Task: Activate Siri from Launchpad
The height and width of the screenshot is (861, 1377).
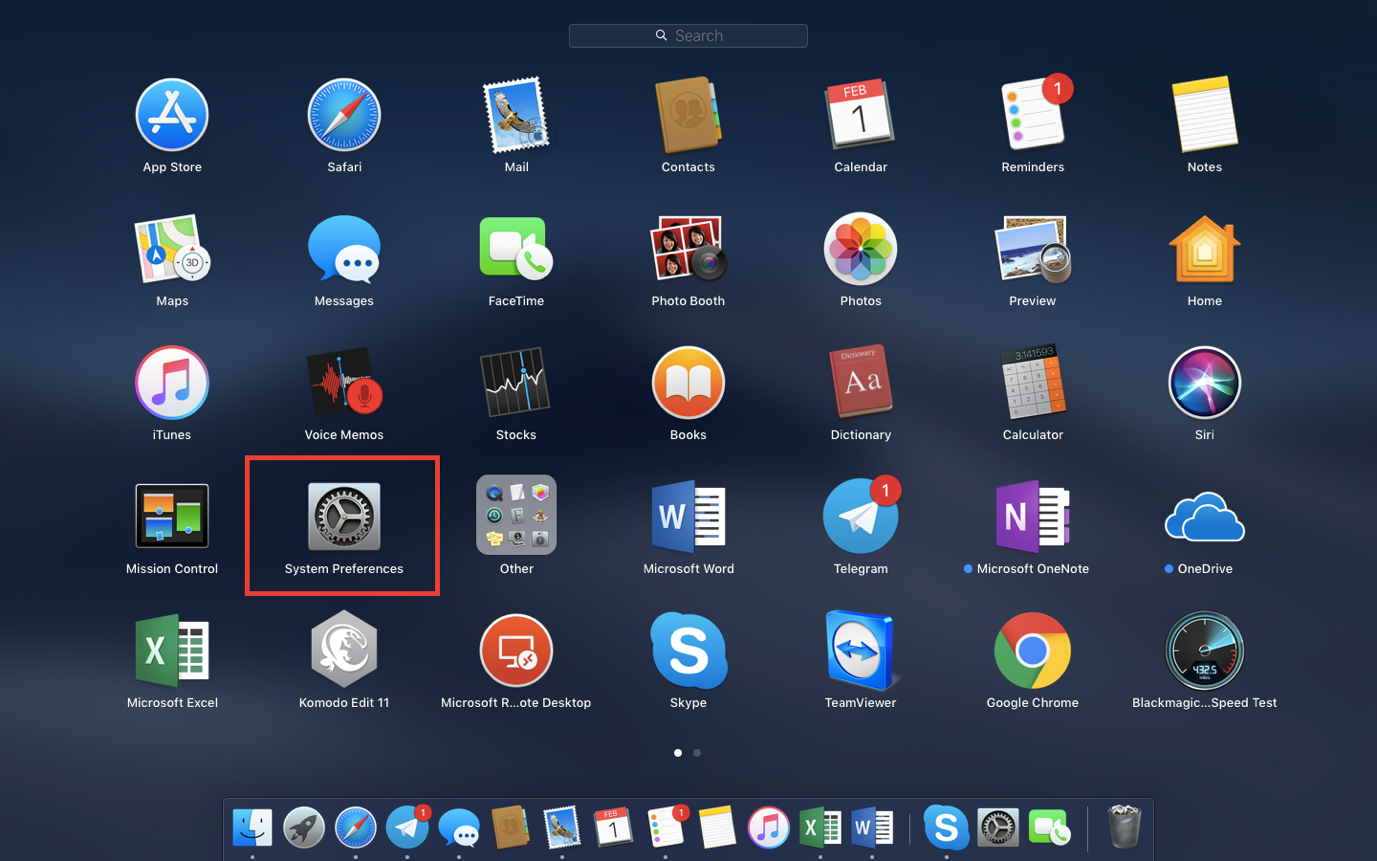Action: (1205, 383)
